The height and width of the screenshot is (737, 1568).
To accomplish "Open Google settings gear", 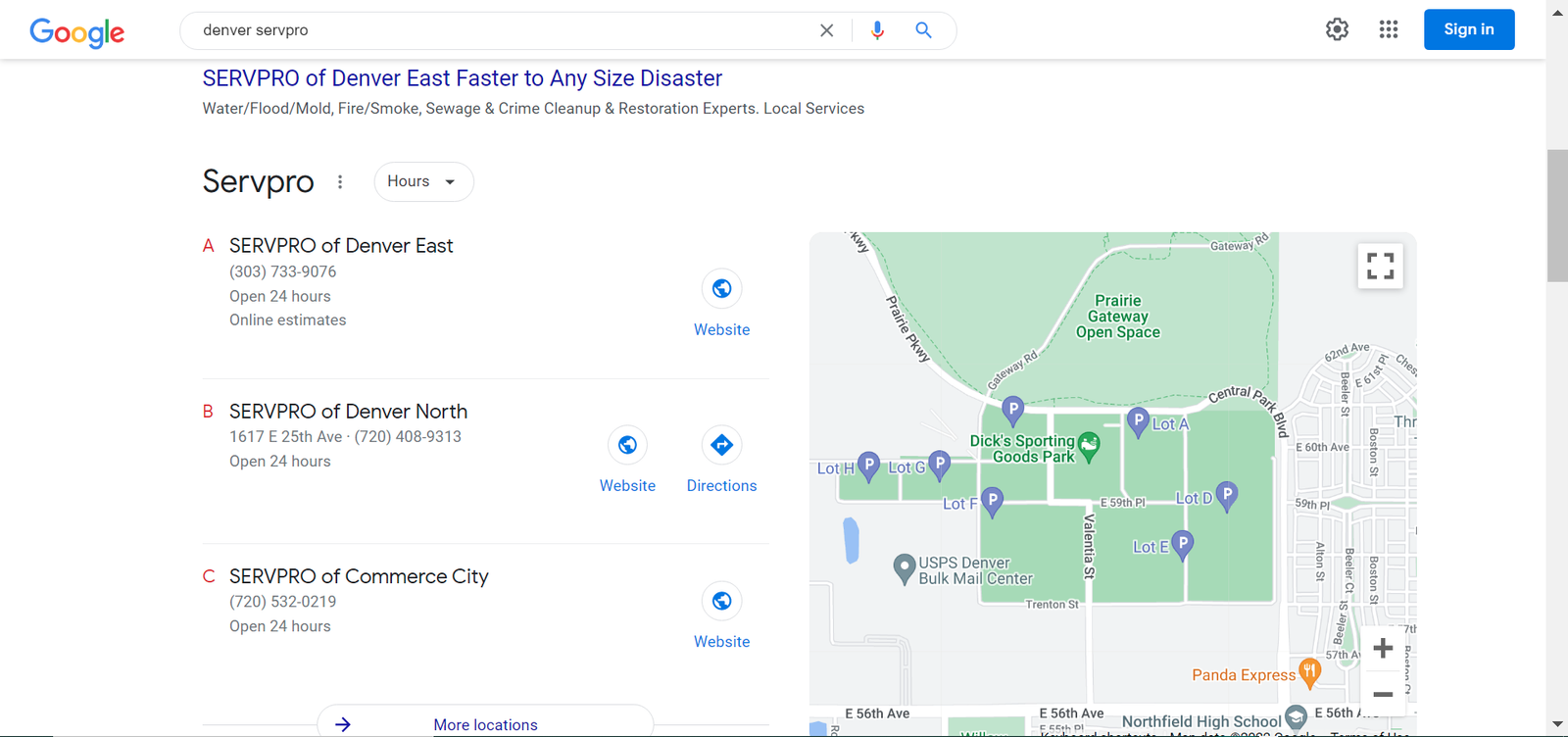I will (x=1337, y=29).
